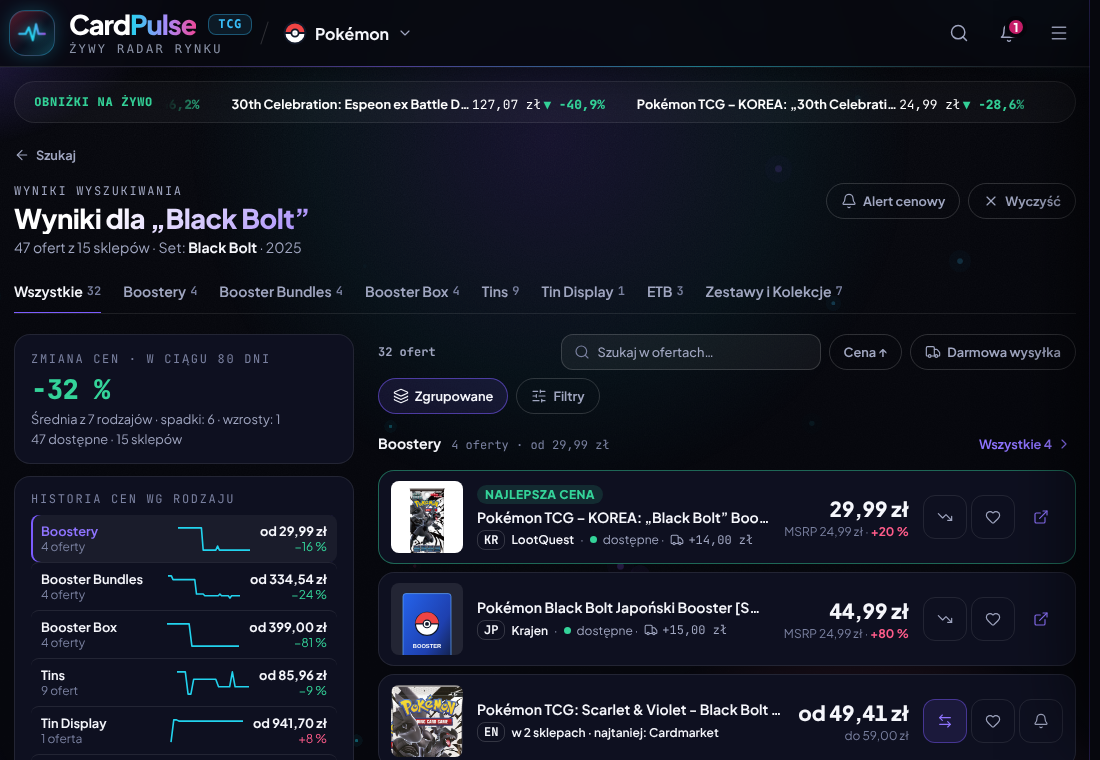Viewport: 1100px width, 760px height.
Task: Switch to Wszystkie tab
Action: click(58, 292)
